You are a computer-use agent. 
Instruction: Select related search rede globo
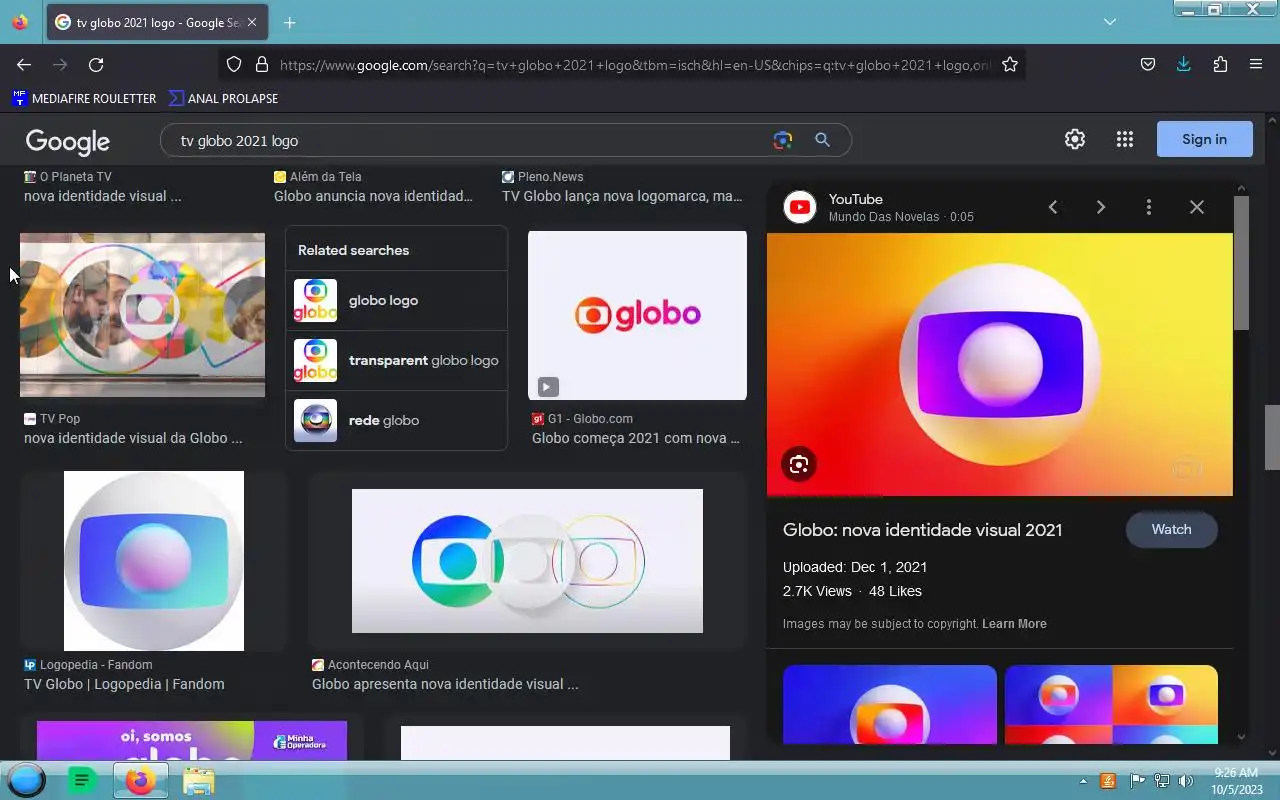[396, 420]
